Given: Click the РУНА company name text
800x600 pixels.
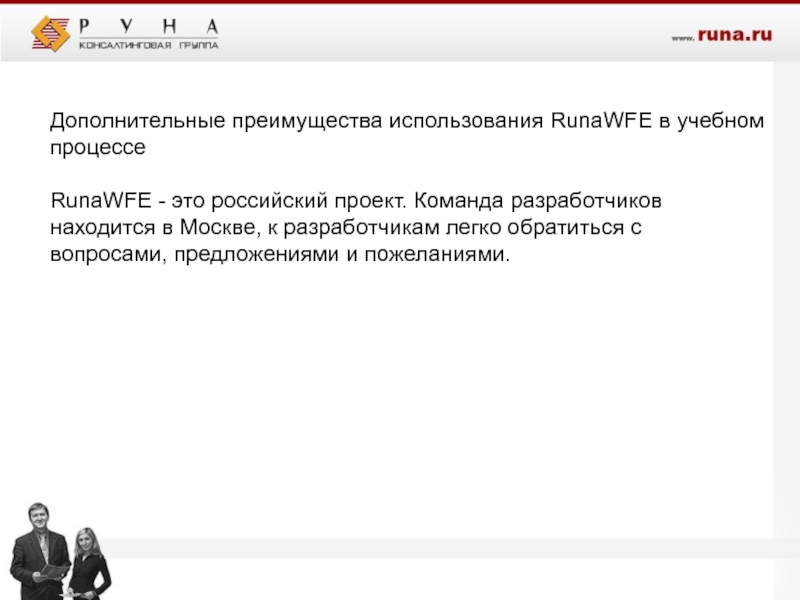Looking at the screenshot, I should (x=149, y=26).
